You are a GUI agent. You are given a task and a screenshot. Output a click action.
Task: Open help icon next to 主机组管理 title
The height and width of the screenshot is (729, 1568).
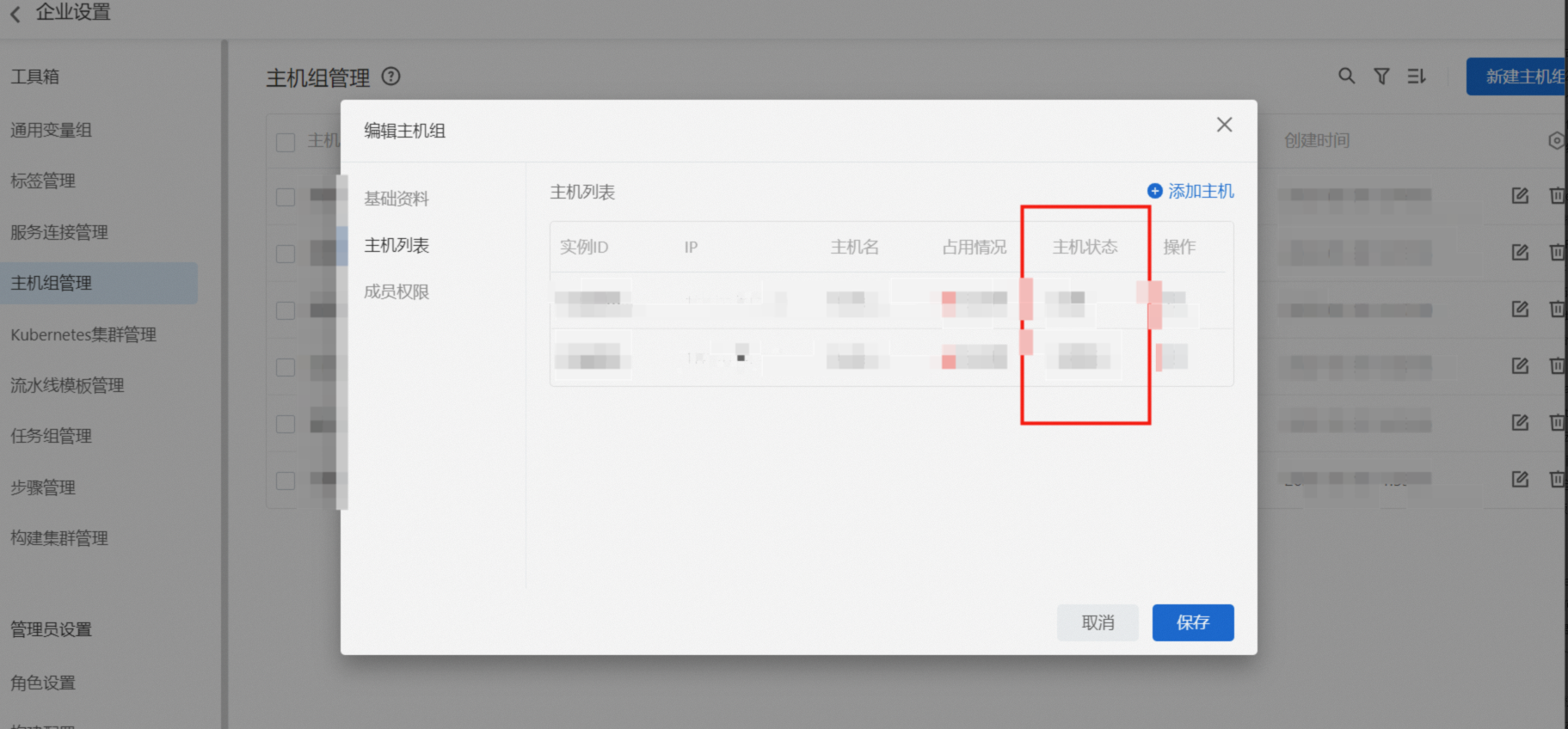click(390, 77)
